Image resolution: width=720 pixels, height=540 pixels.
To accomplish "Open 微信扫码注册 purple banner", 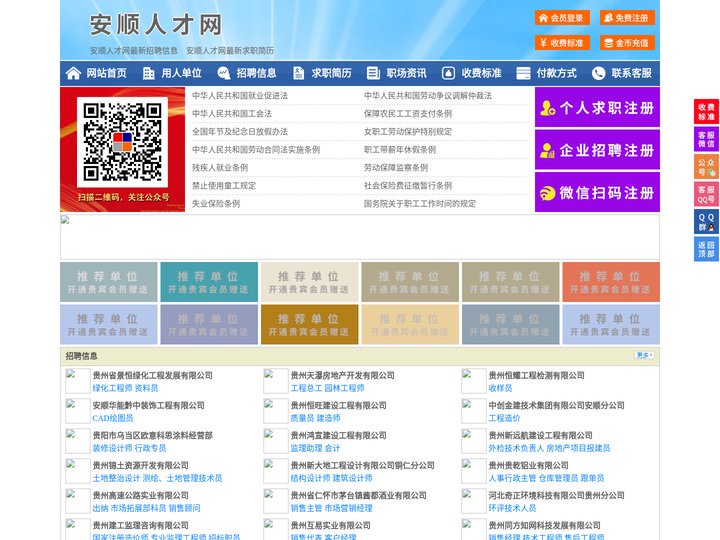I will point(597,192).
